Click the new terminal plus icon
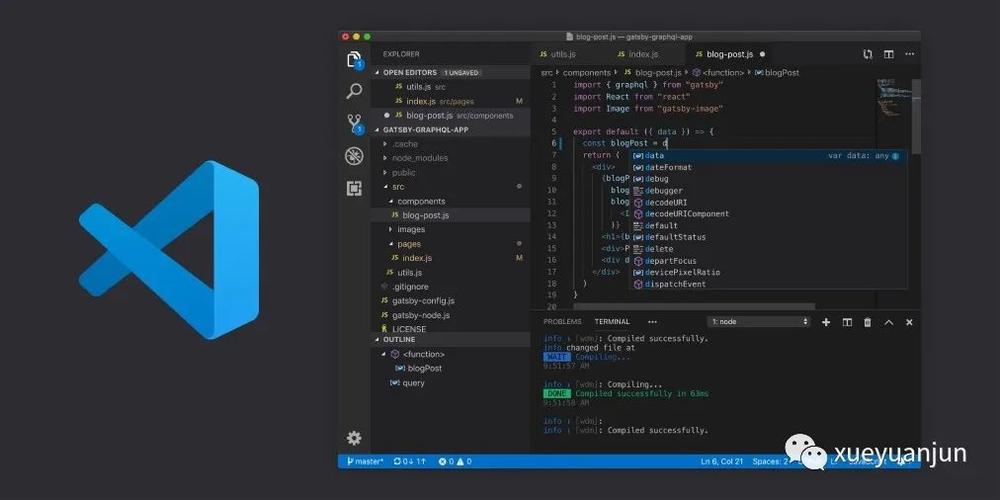Screen dimensions: 1000x500 tap(826, 322)
